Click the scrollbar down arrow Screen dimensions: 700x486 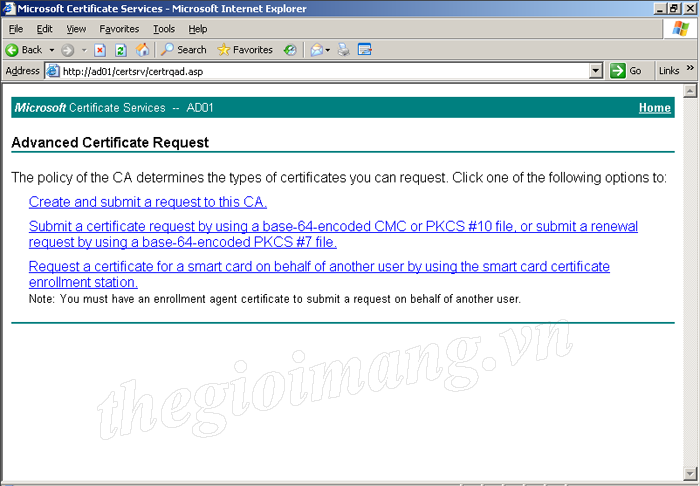click(x=690, y=473)
